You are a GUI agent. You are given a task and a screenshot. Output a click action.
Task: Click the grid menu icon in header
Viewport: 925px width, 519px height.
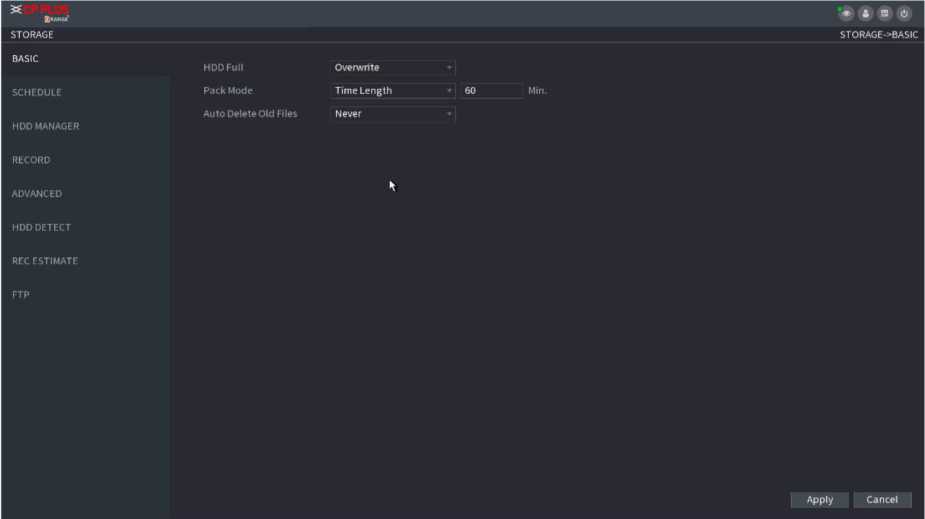(x=886, y=14)
